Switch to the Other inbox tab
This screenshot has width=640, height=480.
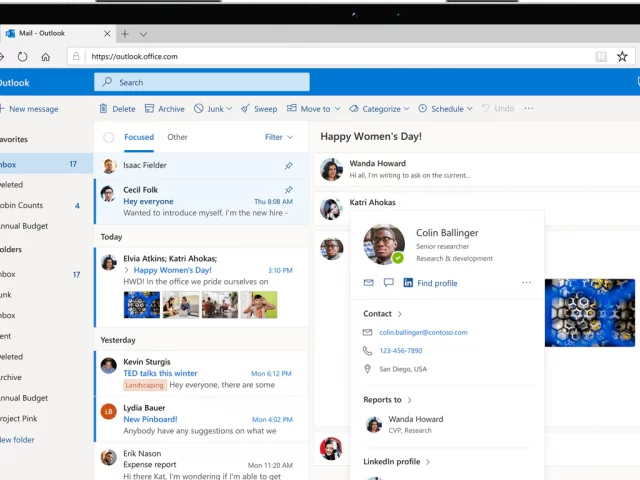coord(177,137)
